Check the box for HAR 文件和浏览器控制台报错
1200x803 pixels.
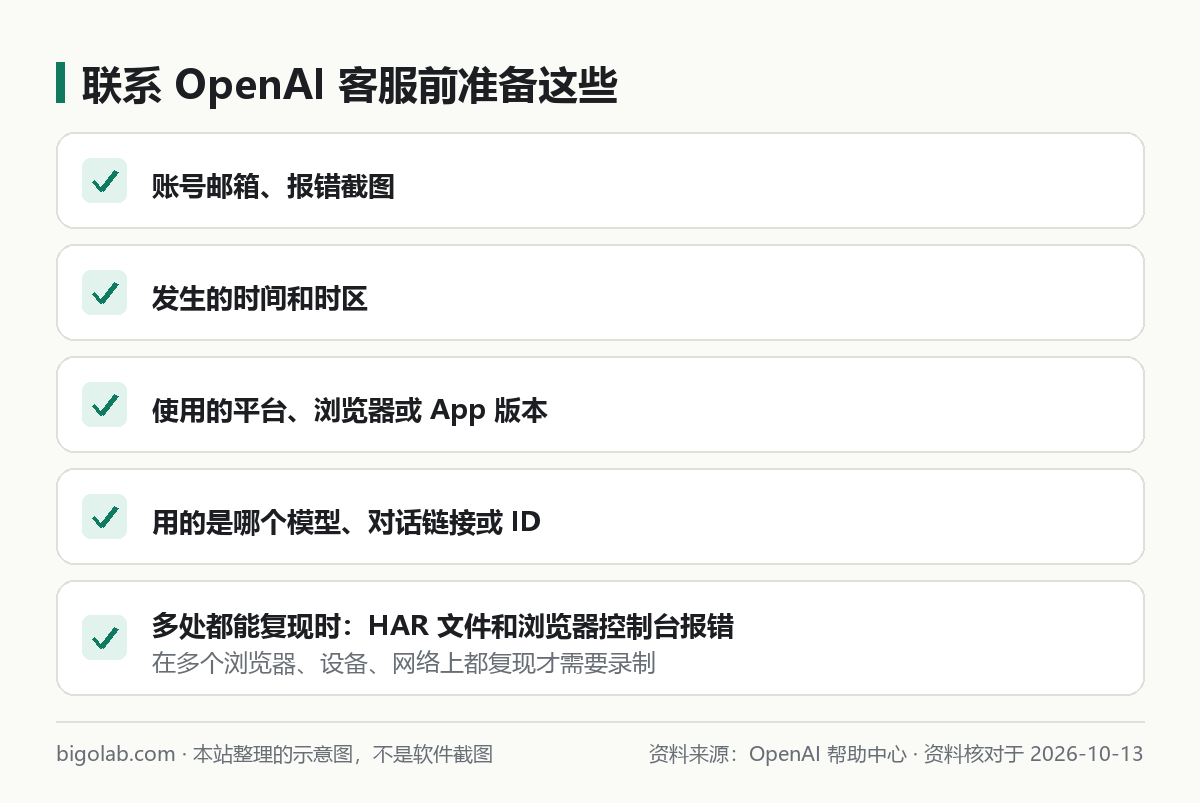coord(104,637)
